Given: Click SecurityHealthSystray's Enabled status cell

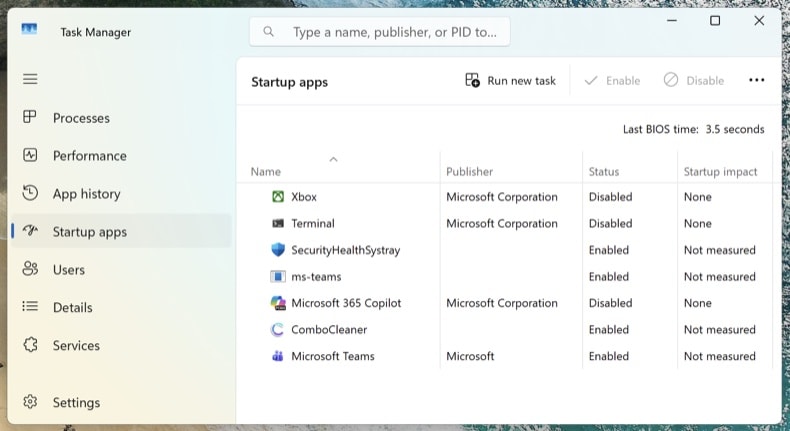Looking at the screenshot, I should pyautogui.click(x=609, y=250).
